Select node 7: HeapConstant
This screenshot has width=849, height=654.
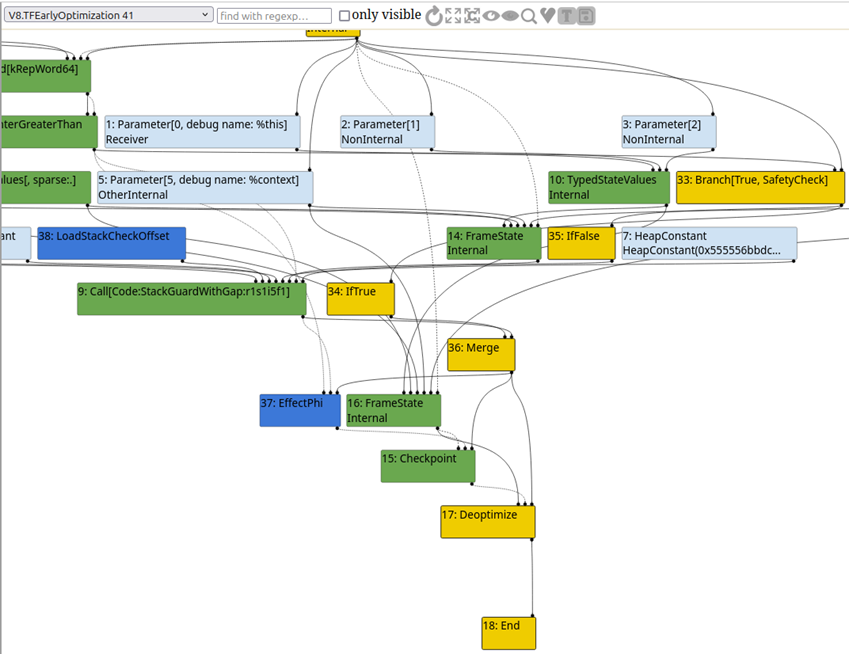pyautogui.click(x=709, y=243)
